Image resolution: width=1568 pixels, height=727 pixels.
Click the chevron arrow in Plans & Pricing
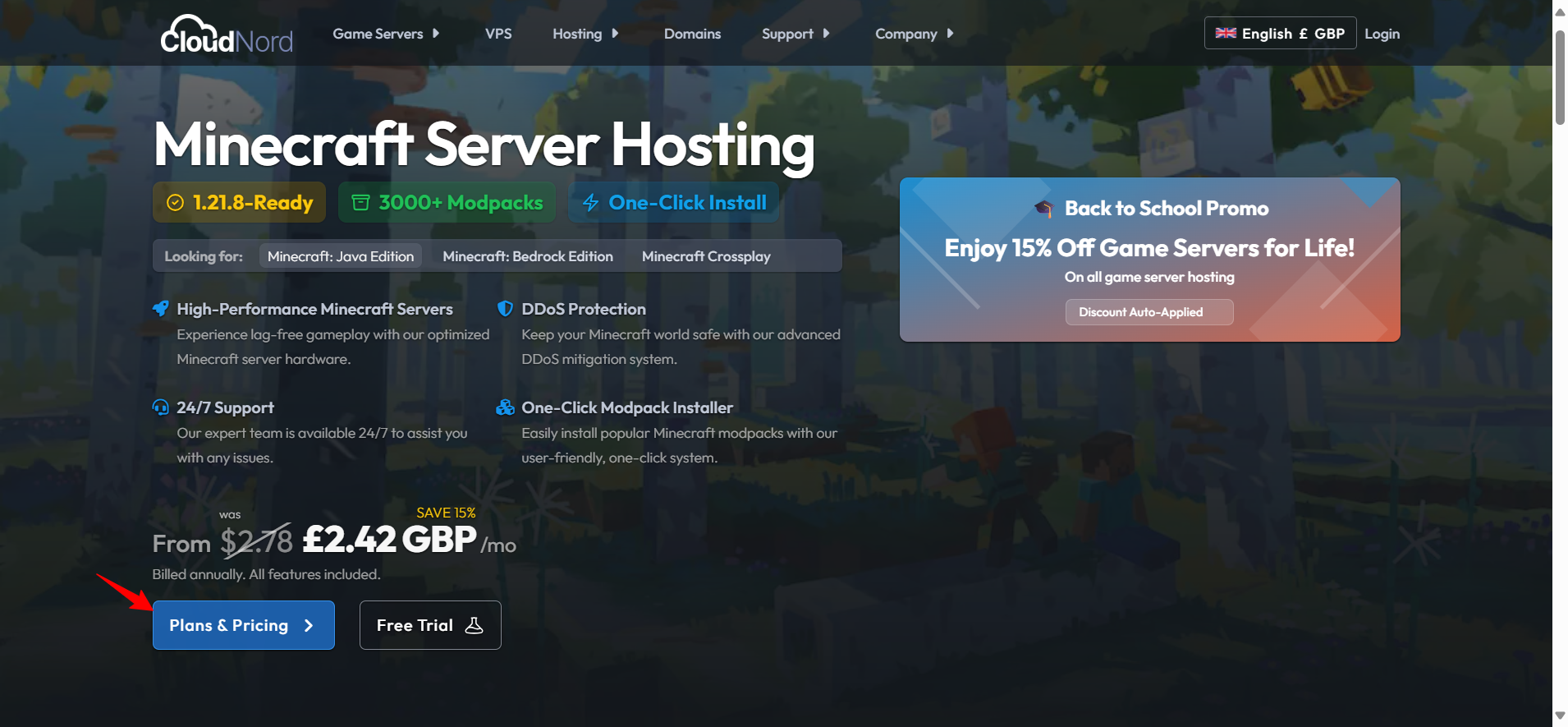[x=309, y=626]
